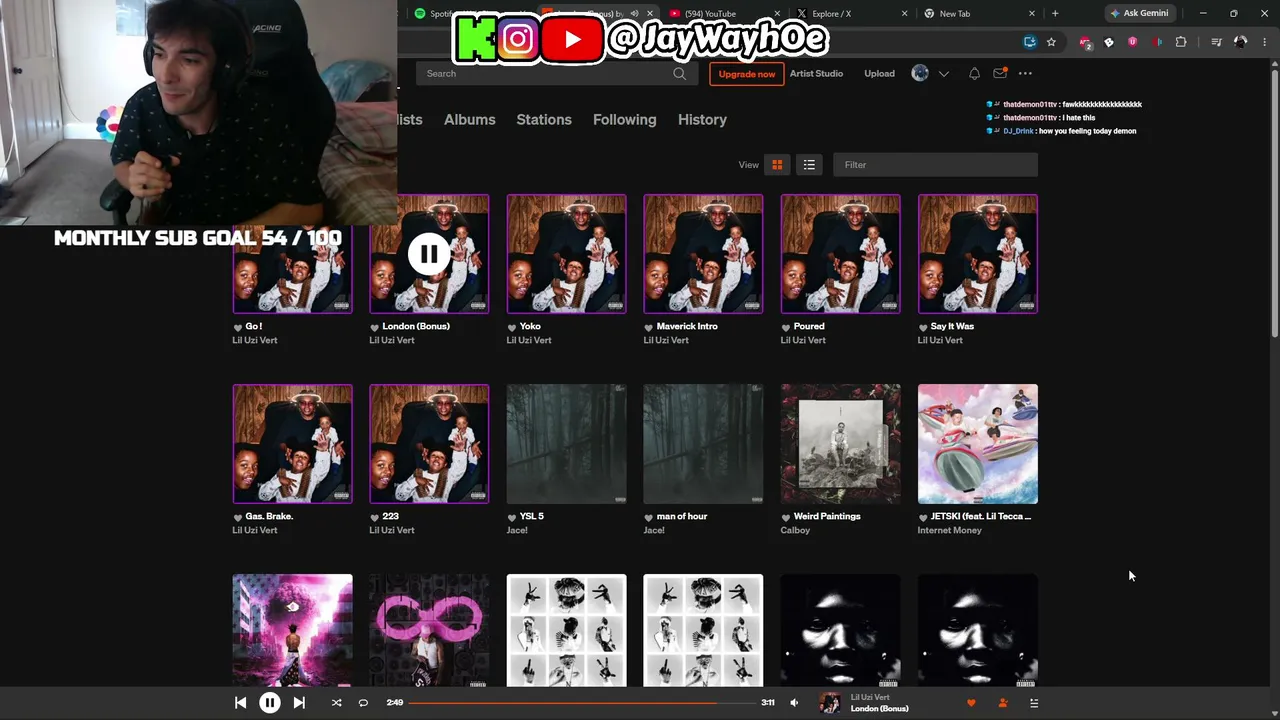The width and height of the screenshot is (1280, 720).
Task: Open the play queue icon
Action: [1034, 703]
